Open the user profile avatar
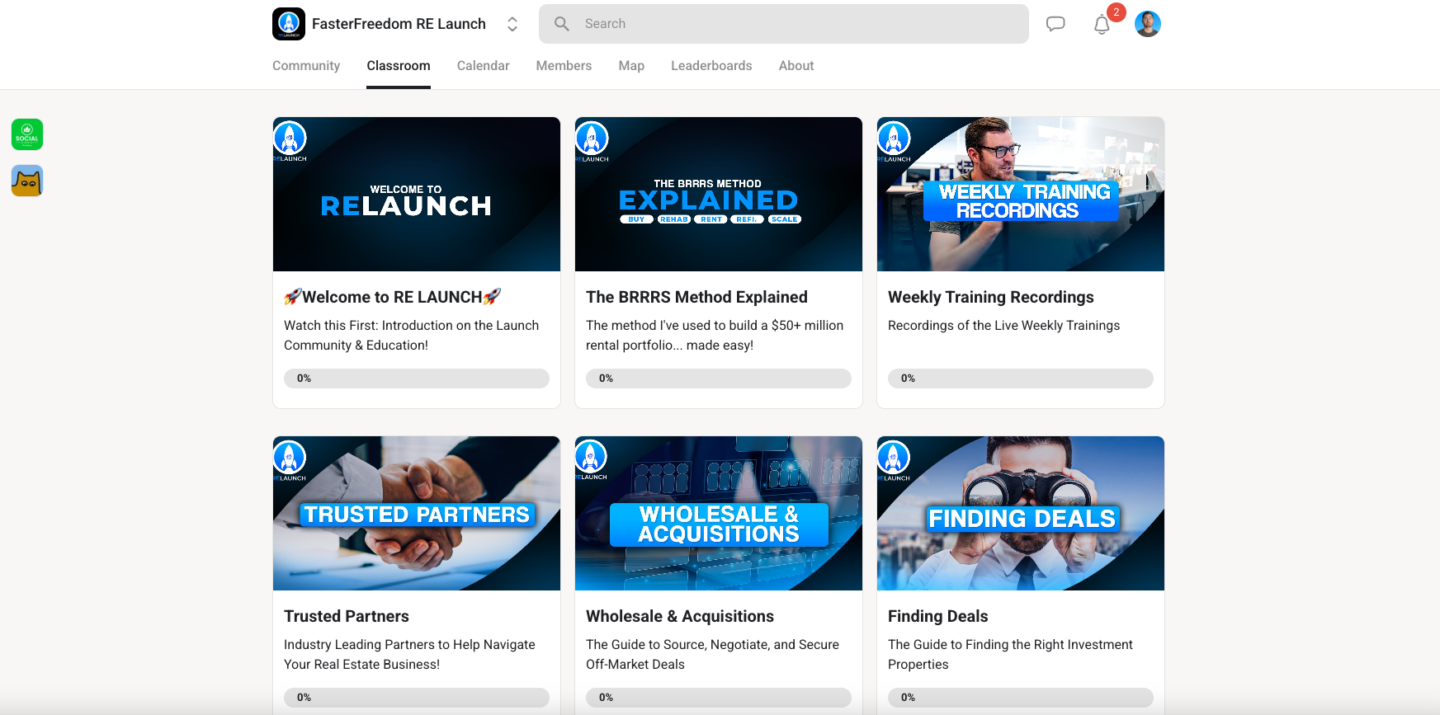 (1147, 24)
